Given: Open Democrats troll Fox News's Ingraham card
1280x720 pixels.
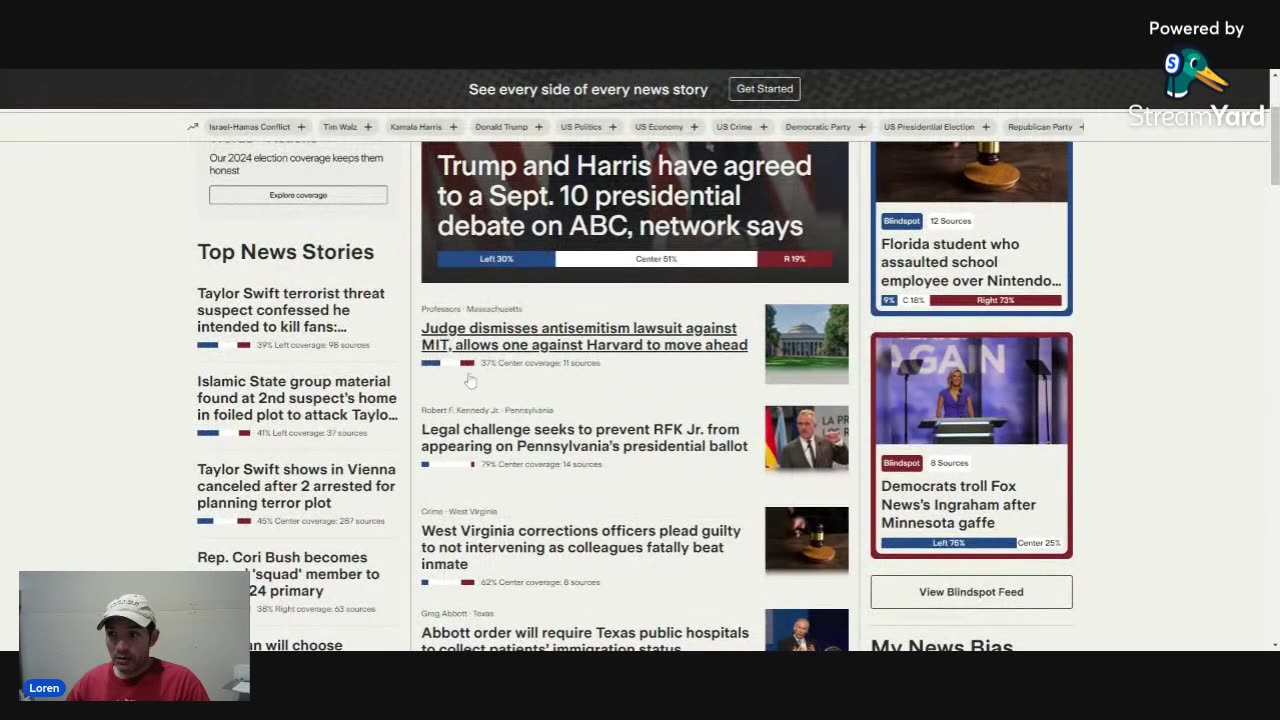Looking at the screenshot, I should click(x=958, y=504).
